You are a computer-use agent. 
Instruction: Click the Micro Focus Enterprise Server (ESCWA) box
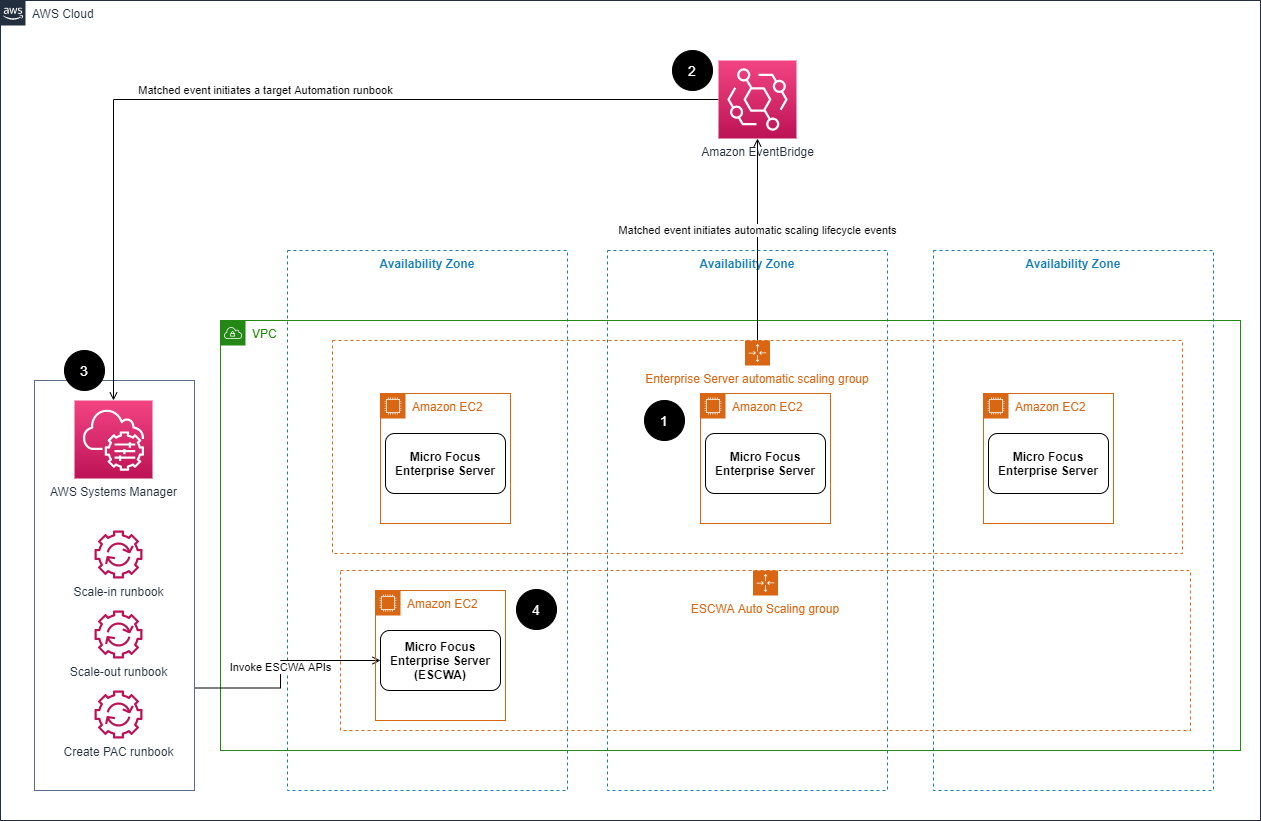click(x=440, y=661)
